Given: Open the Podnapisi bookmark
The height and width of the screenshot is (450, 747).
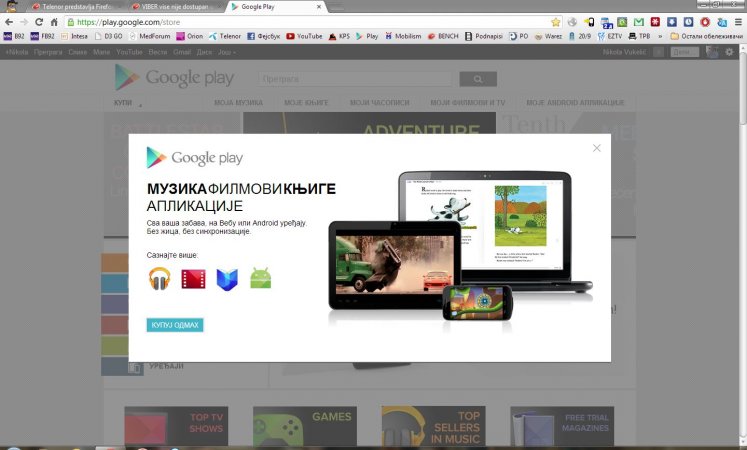Looking at the screenshot, I should coord(484,36).
